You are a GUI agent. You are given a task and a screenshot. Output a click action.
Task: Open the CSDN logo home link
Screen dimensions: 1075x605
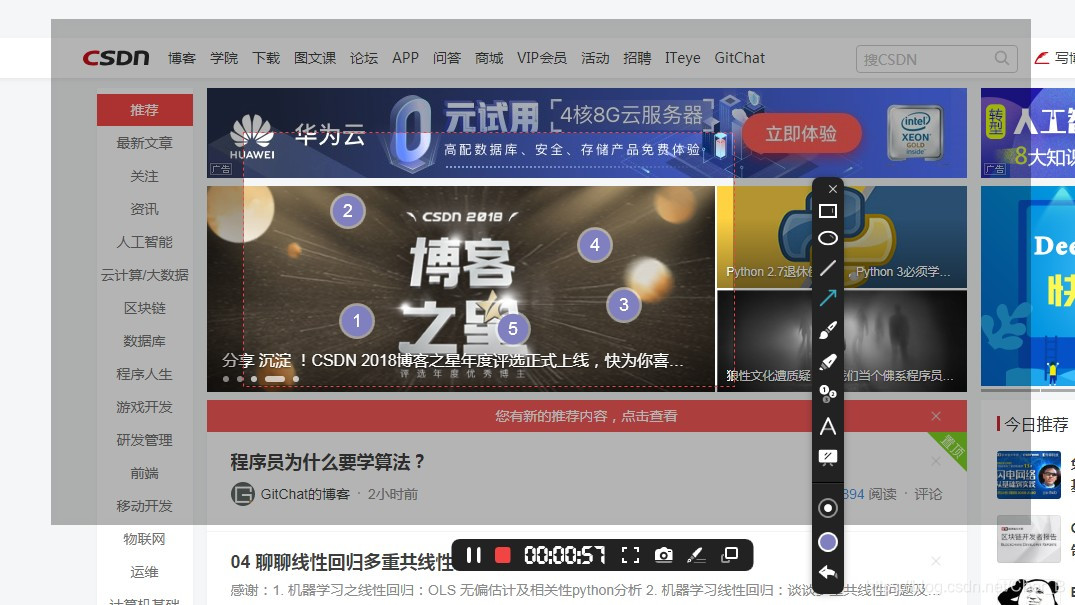[x=116, y=58]
